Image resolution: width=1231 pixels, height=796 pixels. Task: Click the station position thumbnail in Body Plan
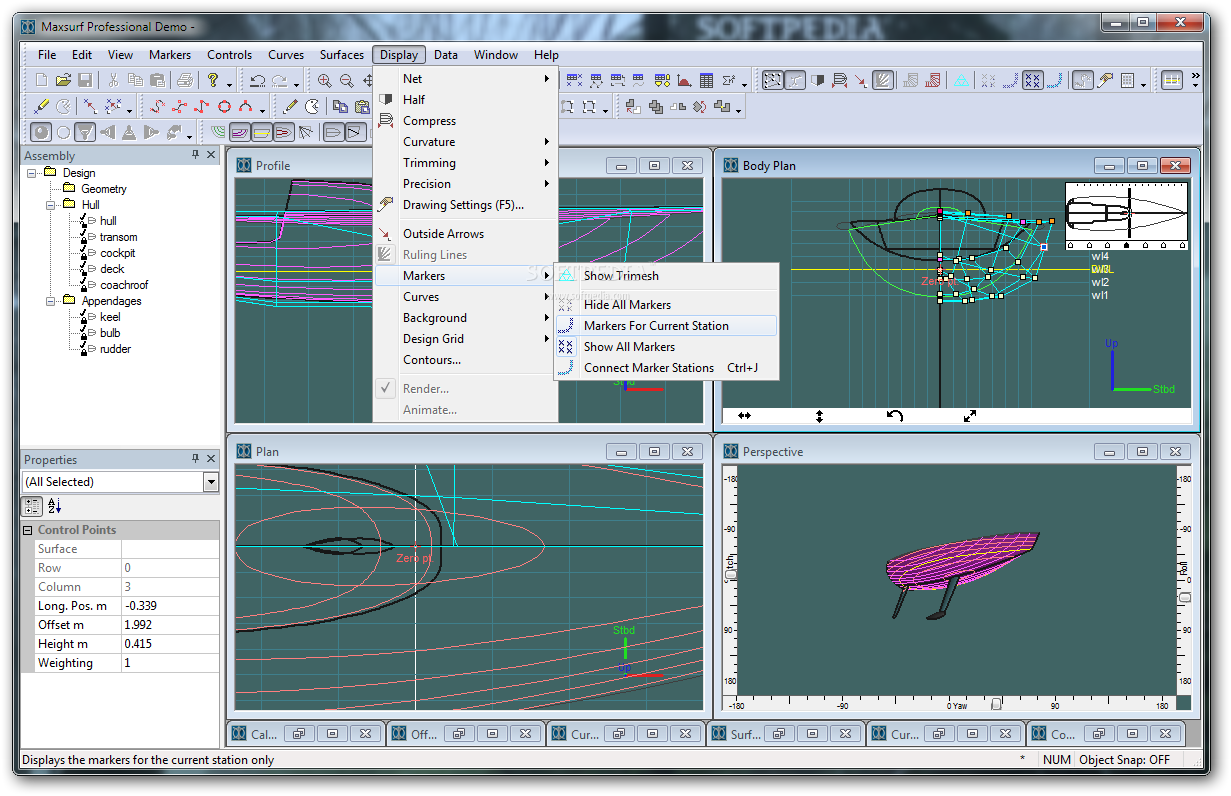(x=1128, y=214)
